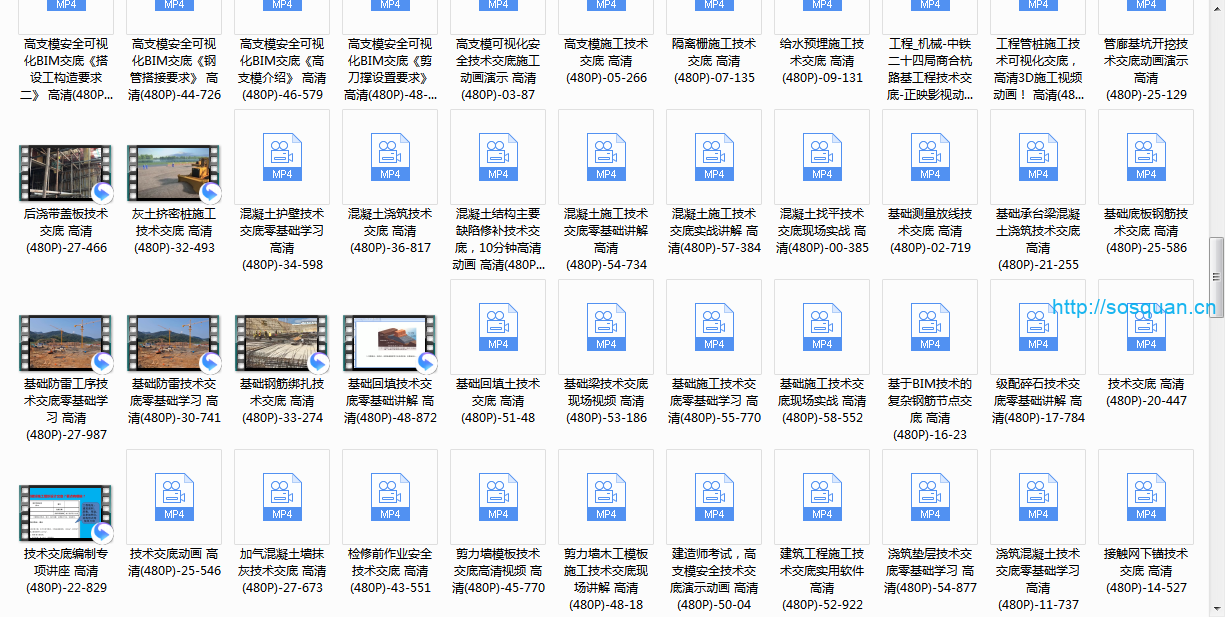Click the 加气混凝土墙抹灰技术交底 file icon

point(282,496)
